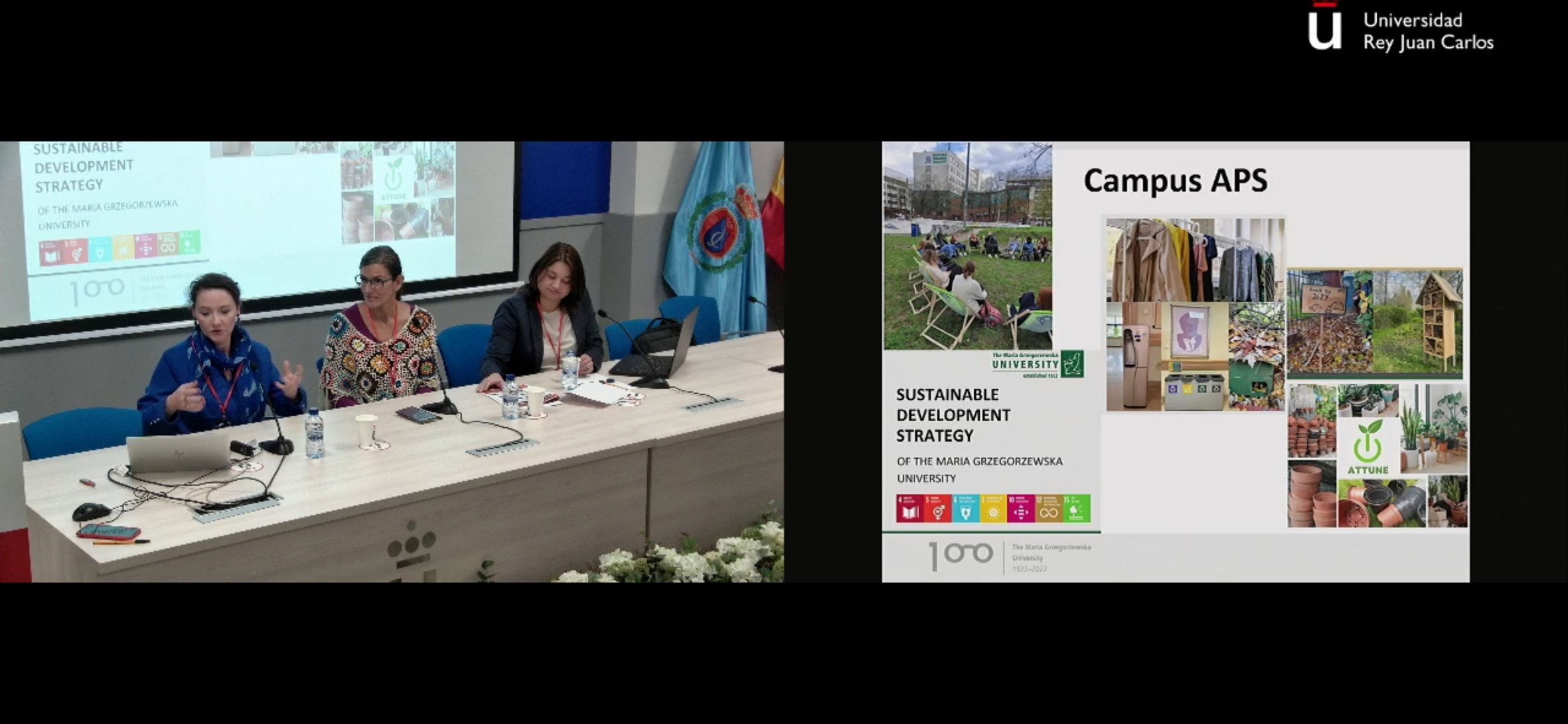The image size is (1568, 724).
Task: Click the 100 anniversary logo on right slide
Action: [960, 555]
